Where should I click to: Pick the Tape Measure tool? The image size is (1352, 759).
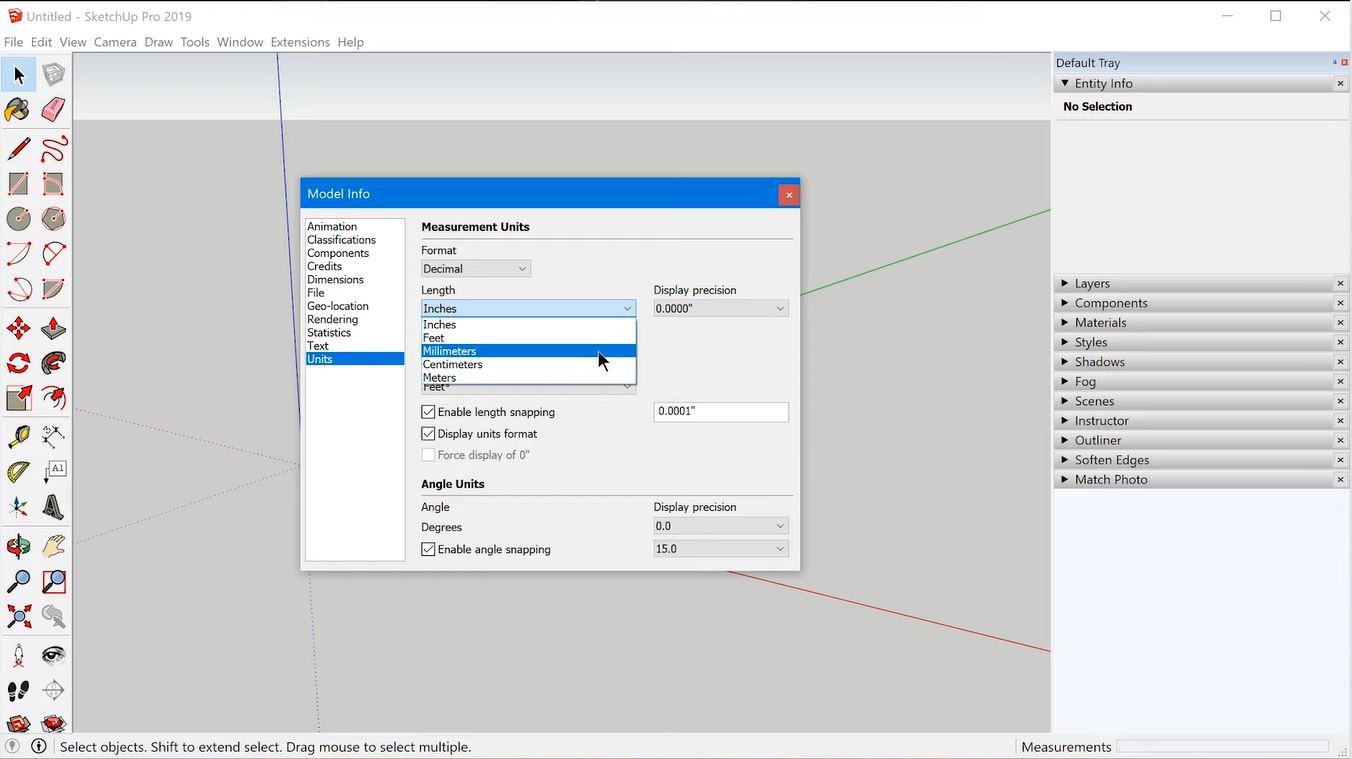pos(18,435)
